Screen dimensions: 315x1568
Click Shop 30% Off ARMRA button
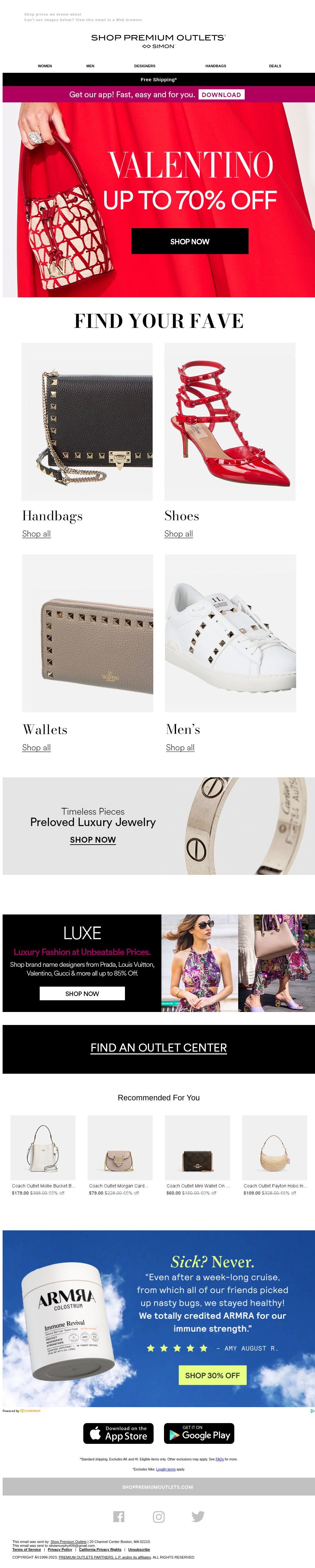(x=212, y=1375)
